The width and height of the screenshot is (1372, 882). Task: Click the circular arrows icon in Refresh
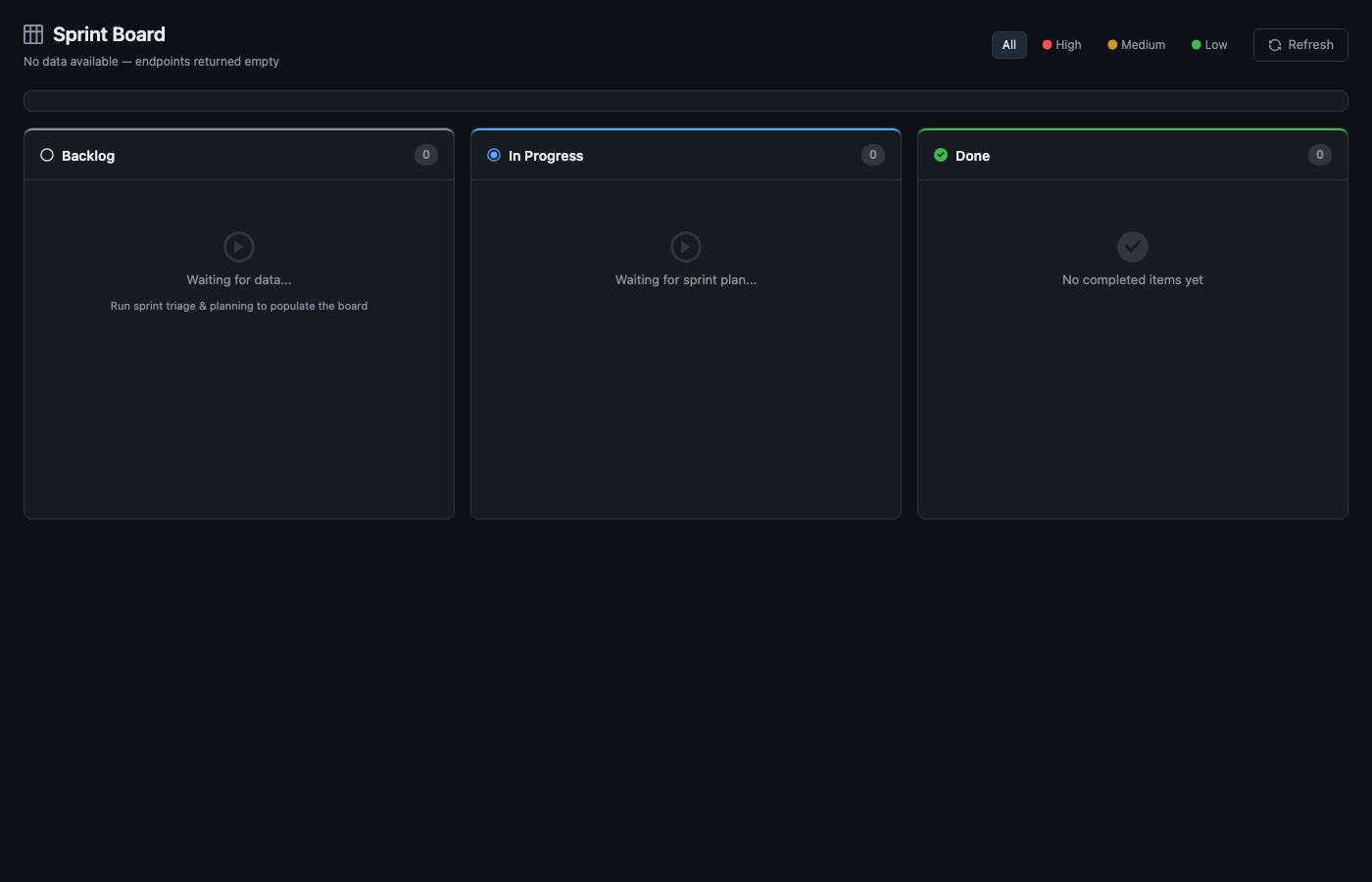click(1275, 45)
